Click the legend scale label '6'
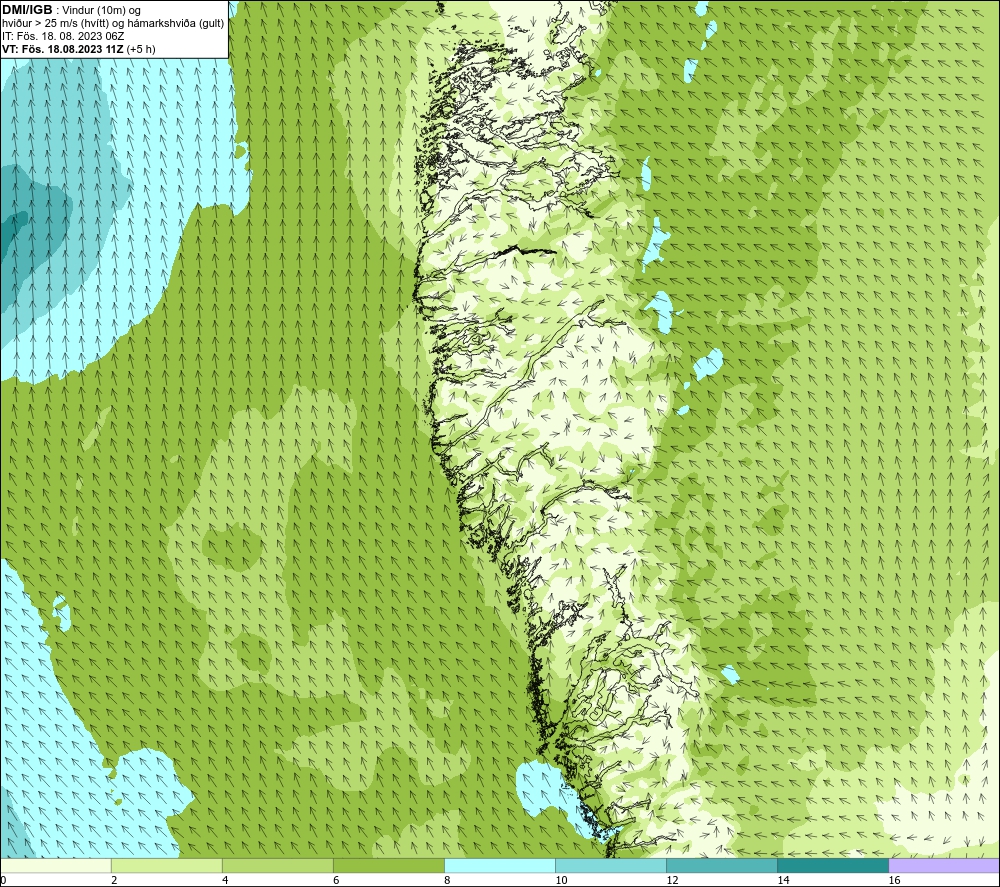 click(336, 880)
